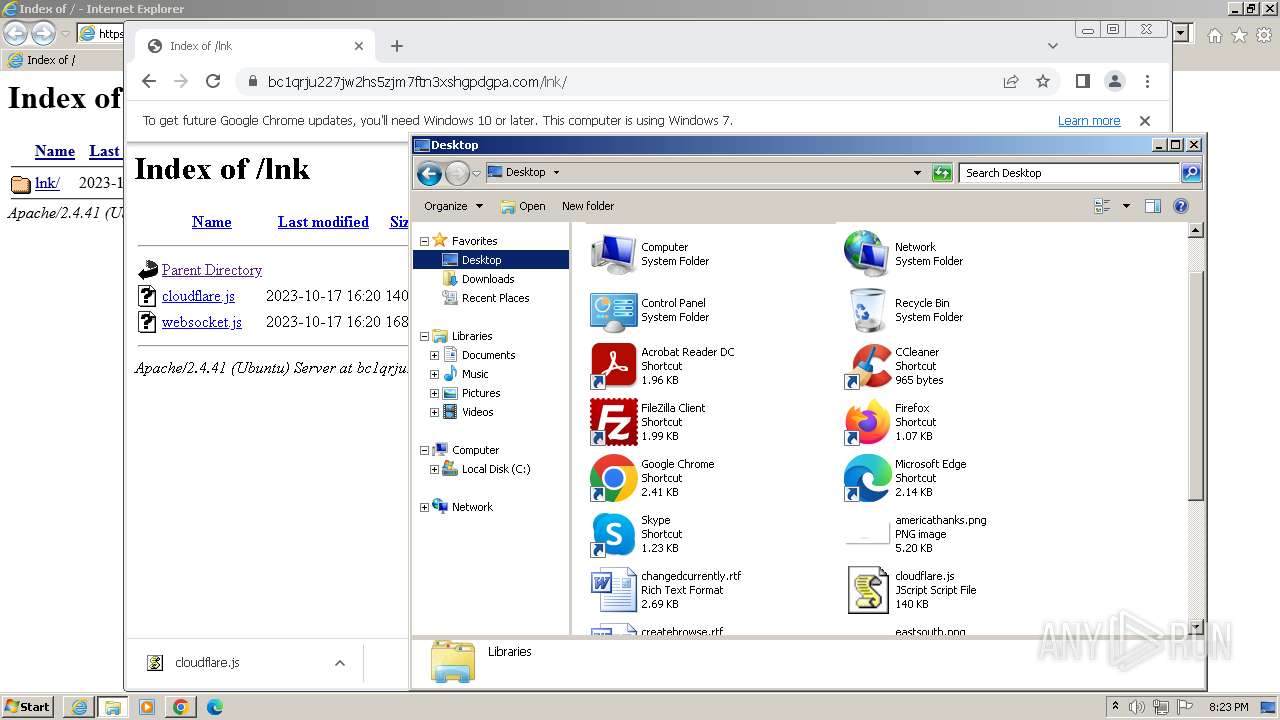This screenshot has width=1280, height=720.
Task: Share this page via Chrome share icon
Action: [1011, 82]
